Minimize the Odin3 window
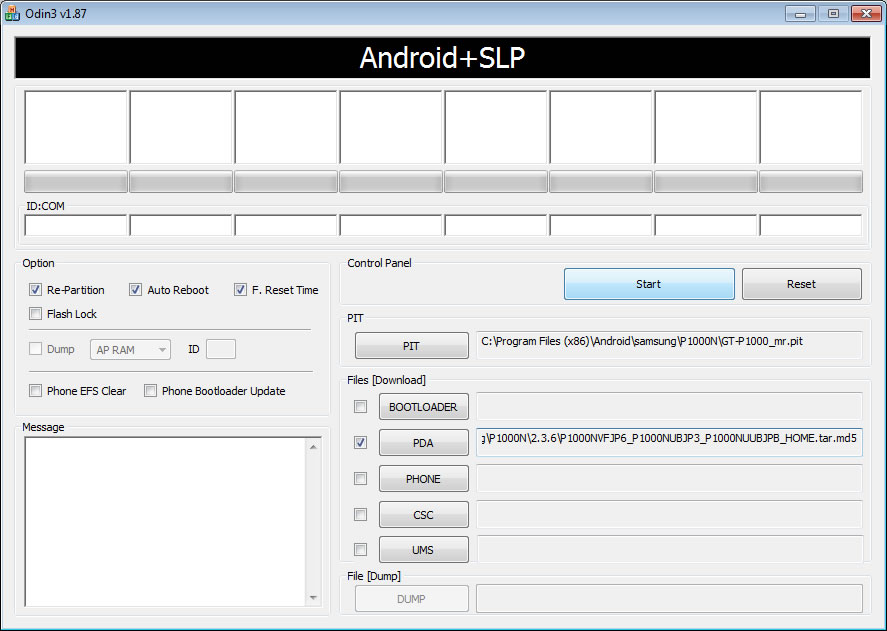The image size is (887, 631). click(x=800, y=14)
